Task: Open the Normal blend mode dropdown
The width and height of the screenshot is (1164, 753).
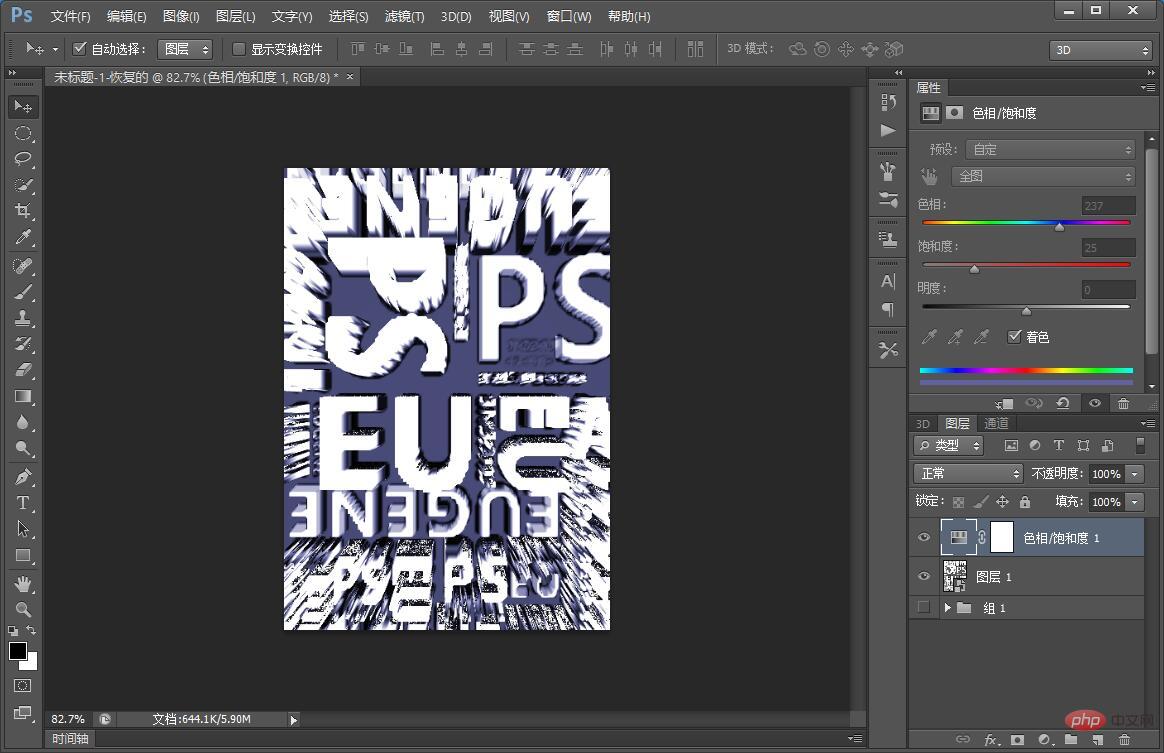Action: [x=969, y=473]
